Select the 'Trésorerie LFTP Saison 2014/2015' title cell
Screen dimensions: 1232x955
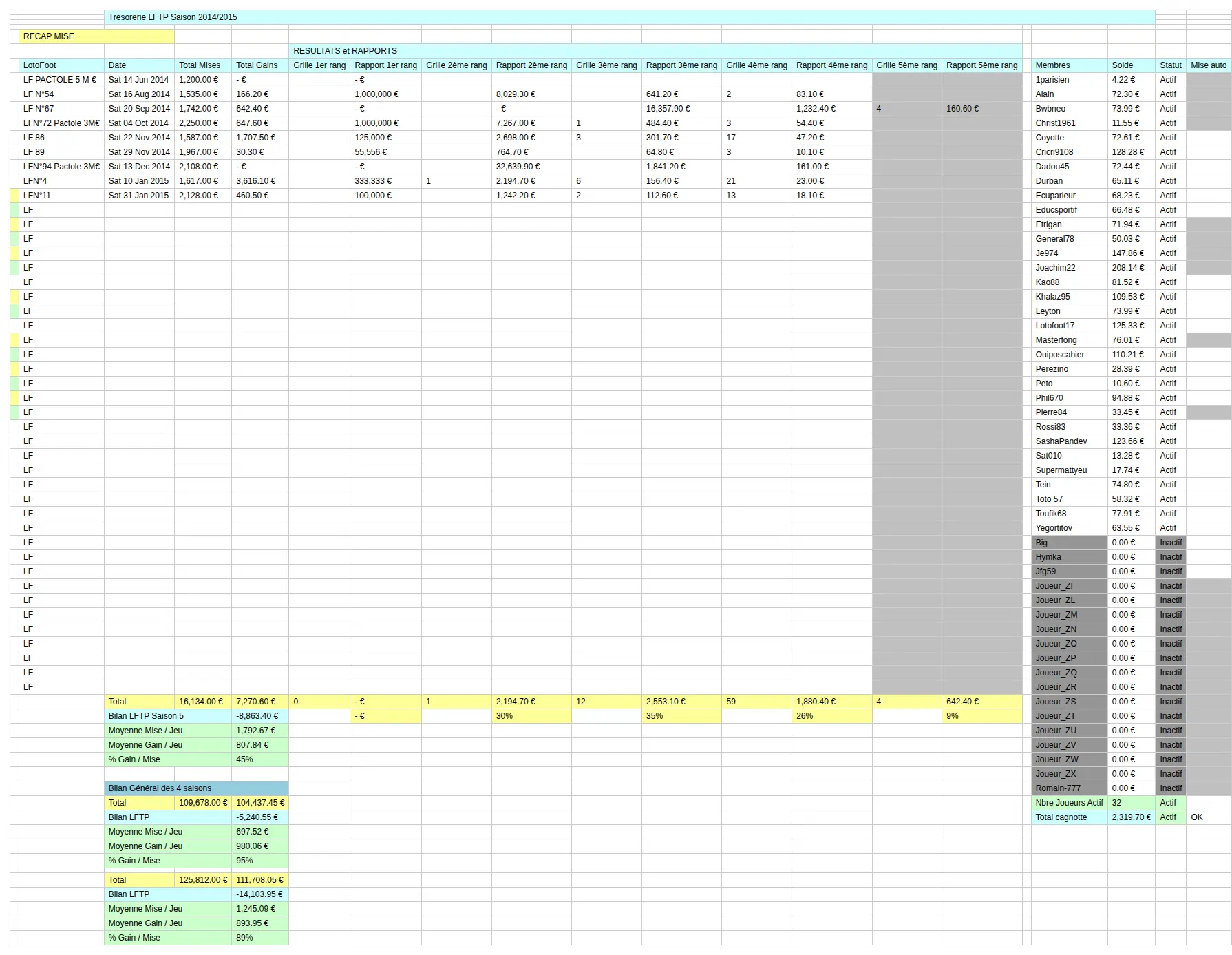point(629,17)
